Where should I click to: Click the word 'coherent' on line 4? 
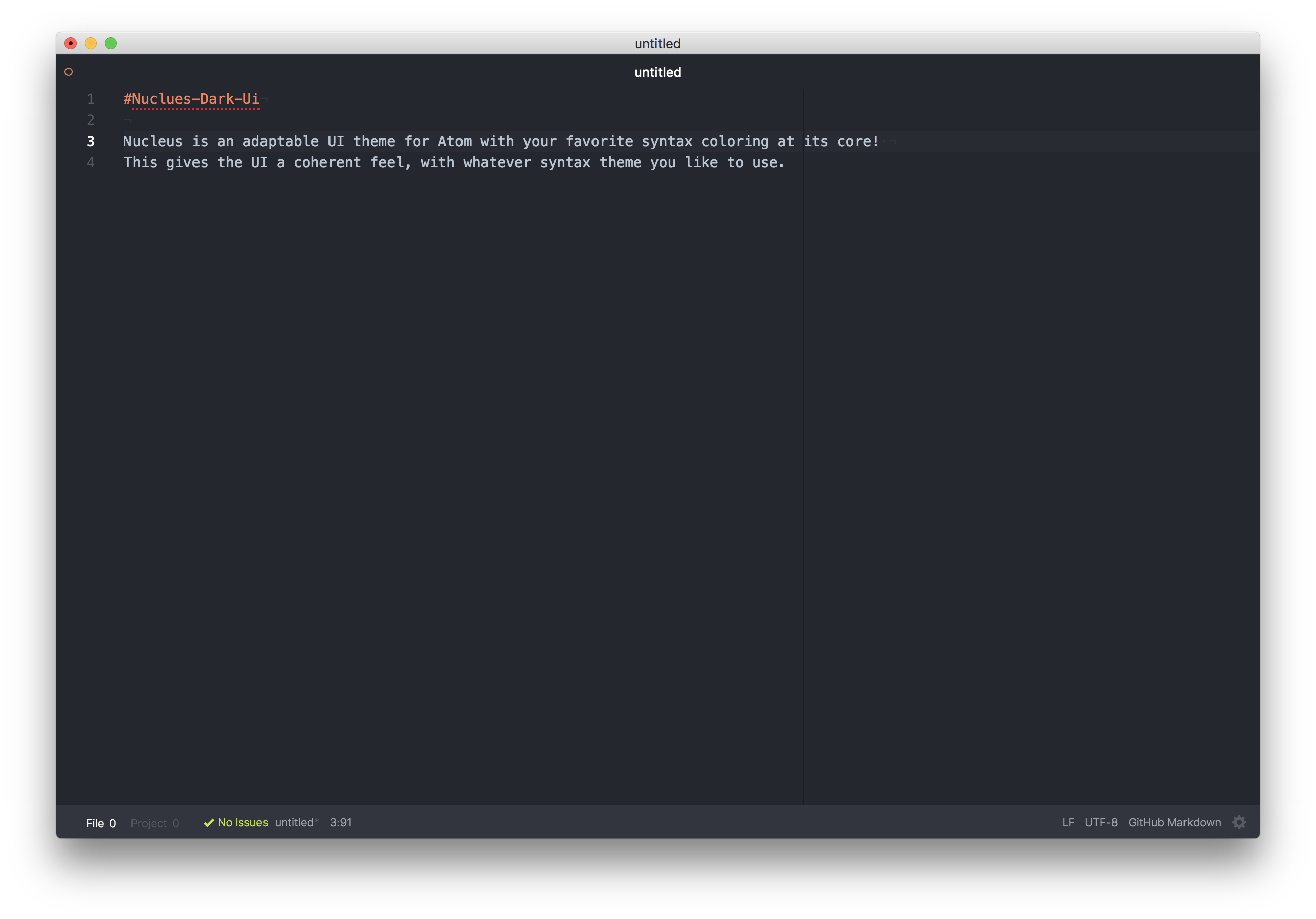[x=327, y=162]
